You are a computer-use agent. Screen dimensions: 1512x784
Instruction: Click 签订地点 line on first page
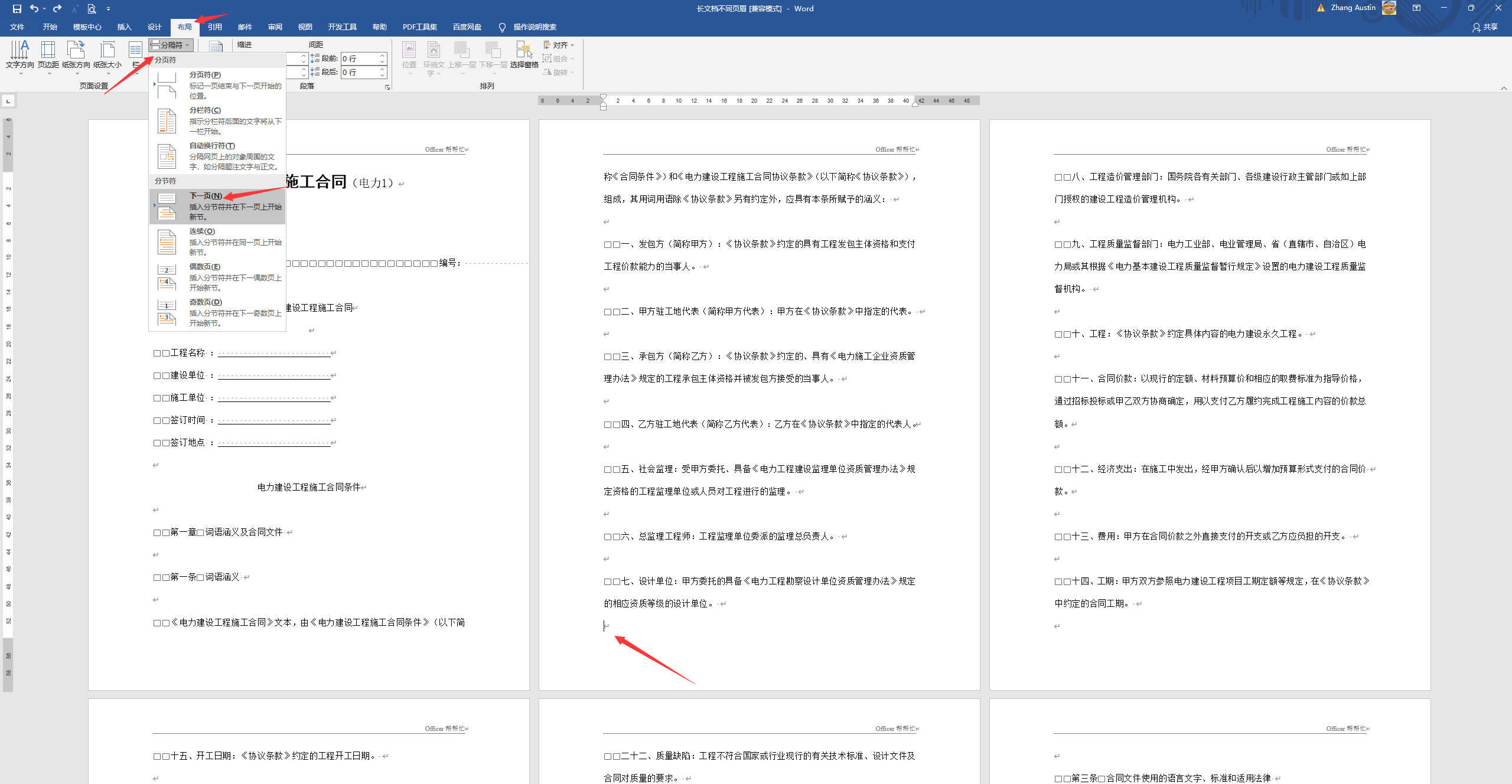click(x=245, y=443)
